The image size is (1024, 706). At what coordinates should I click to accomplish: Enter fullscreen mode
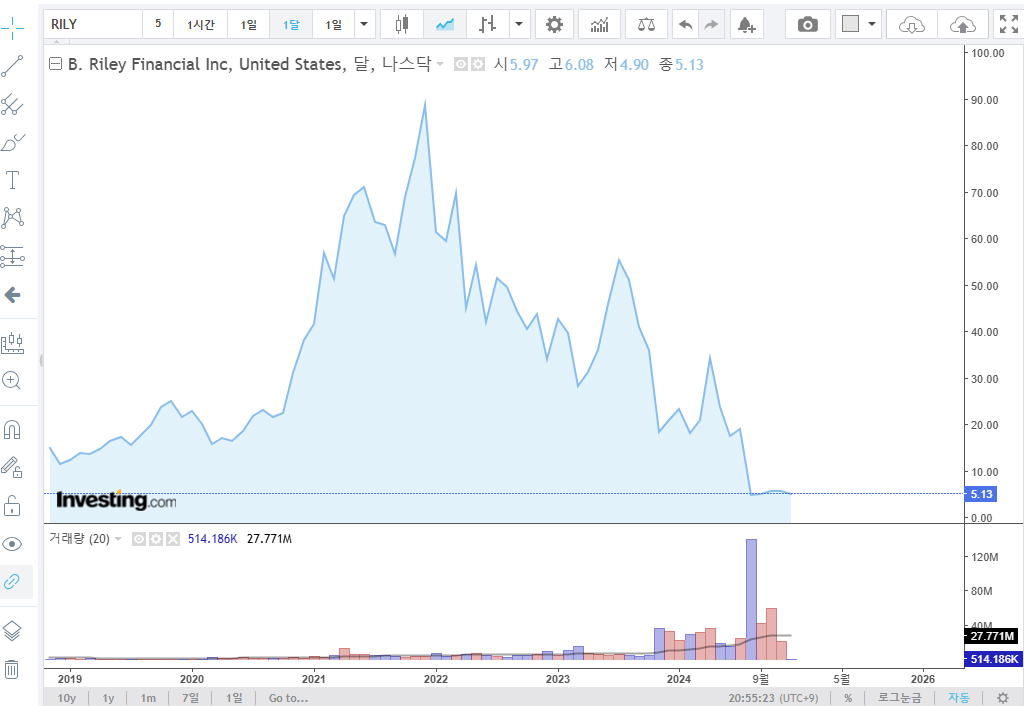pos(1009,25)
